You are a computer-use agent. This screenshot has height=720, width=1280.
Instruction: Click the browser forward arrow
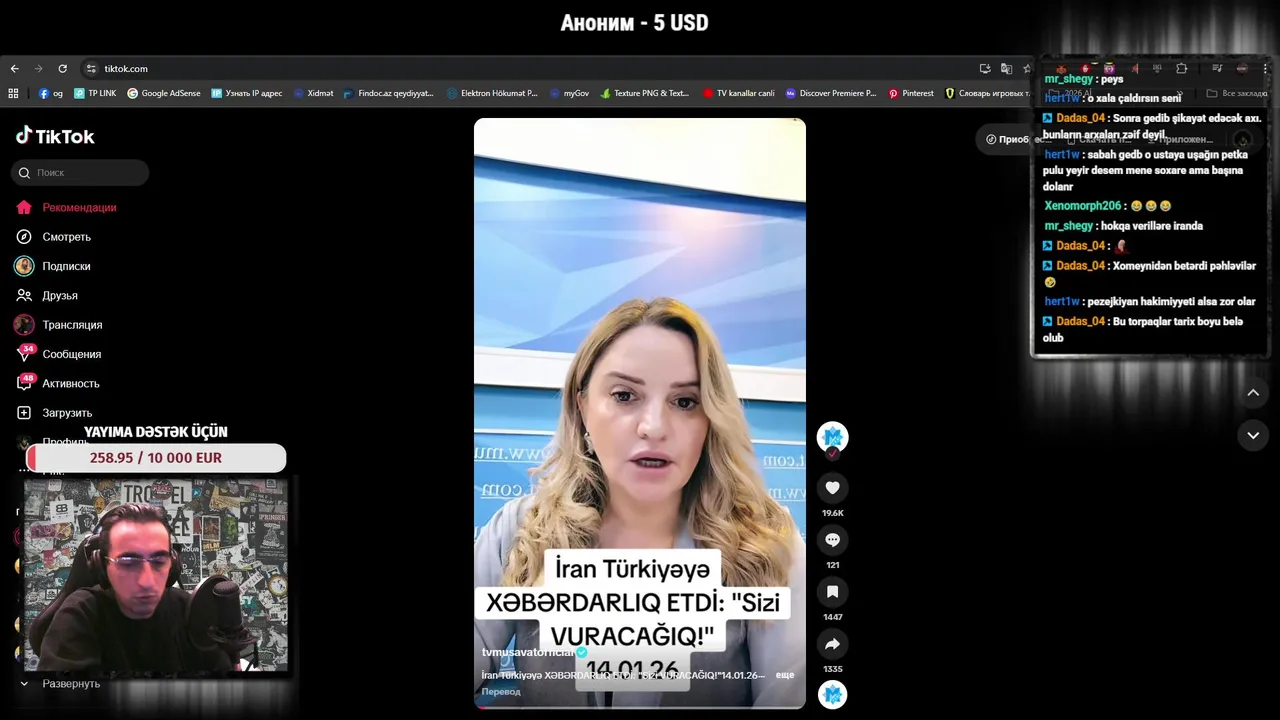[x=38, y=69]
